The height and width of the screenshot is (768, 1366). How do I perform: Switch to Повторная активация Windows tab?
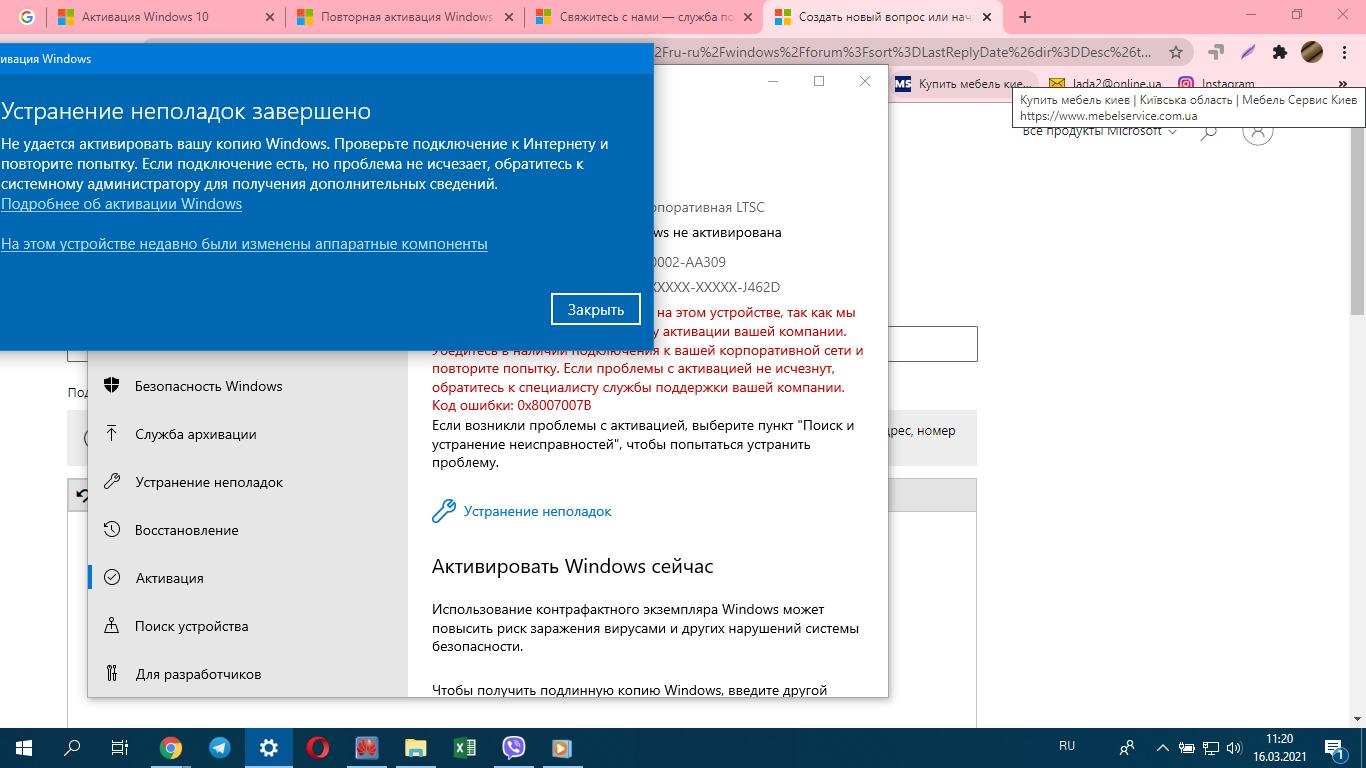404,17
